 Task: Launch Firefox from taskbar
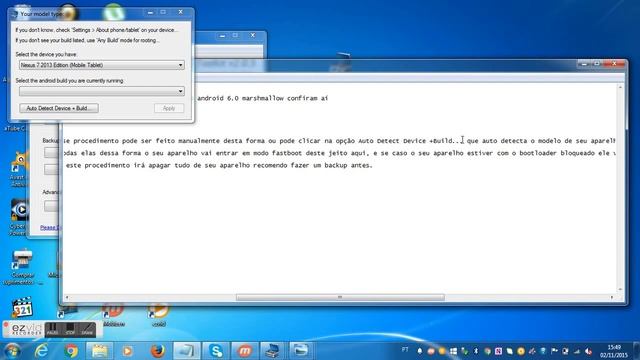point(158,351)
